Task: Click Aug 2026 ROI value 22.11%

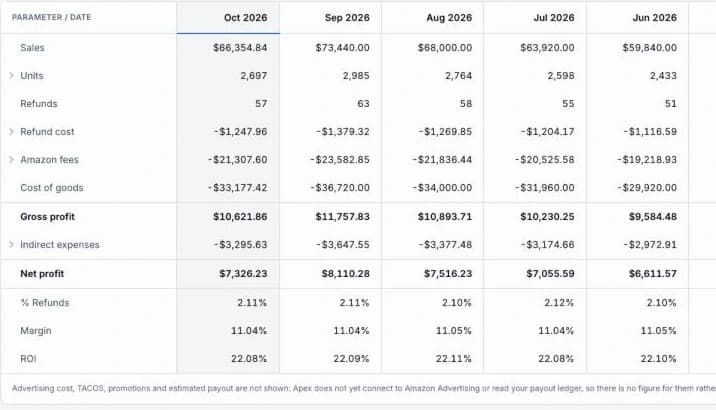Action: (x=454, y=359)
